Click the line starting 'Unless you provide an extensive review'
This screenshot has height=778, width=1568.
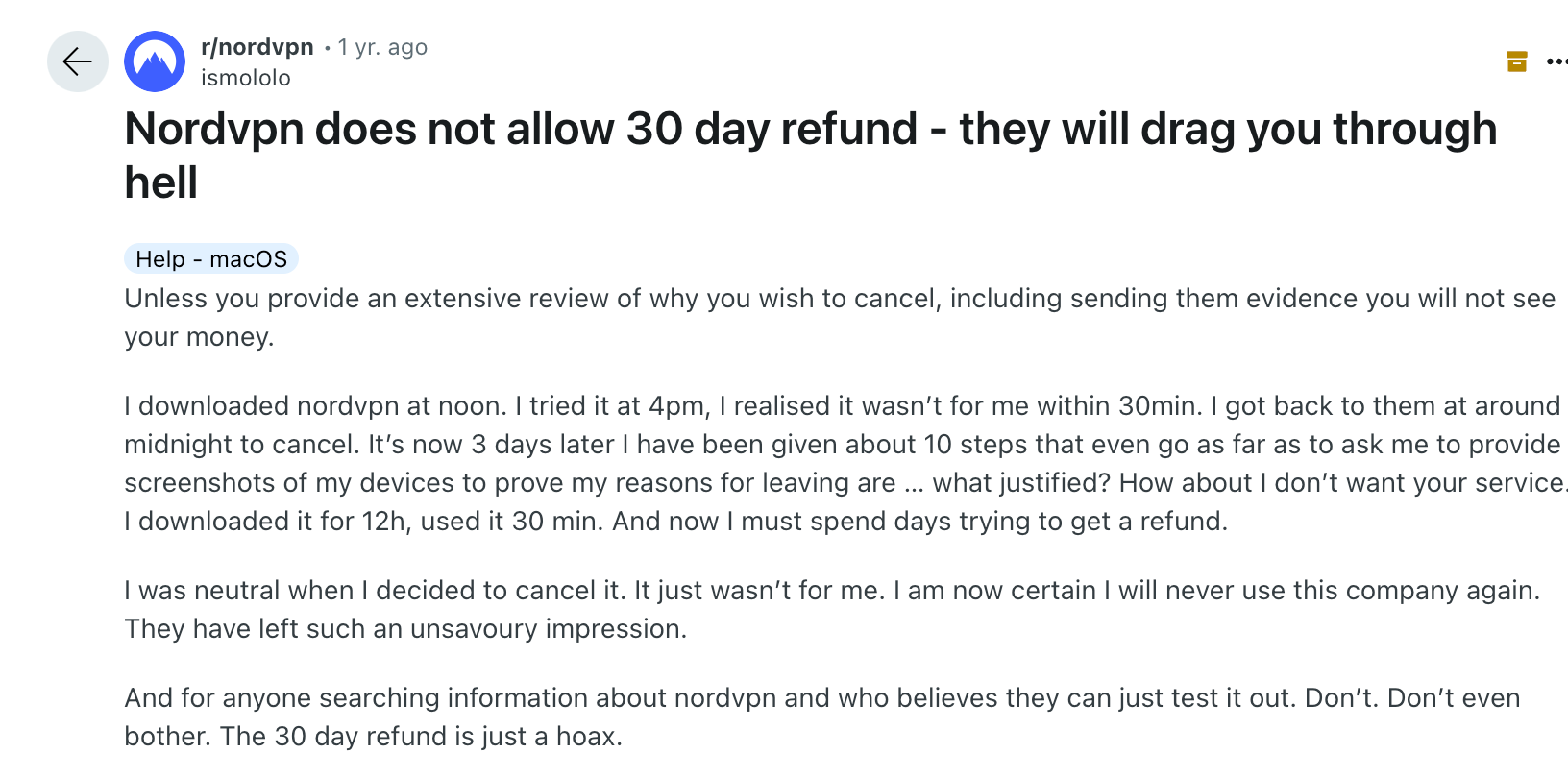point(840,299)
